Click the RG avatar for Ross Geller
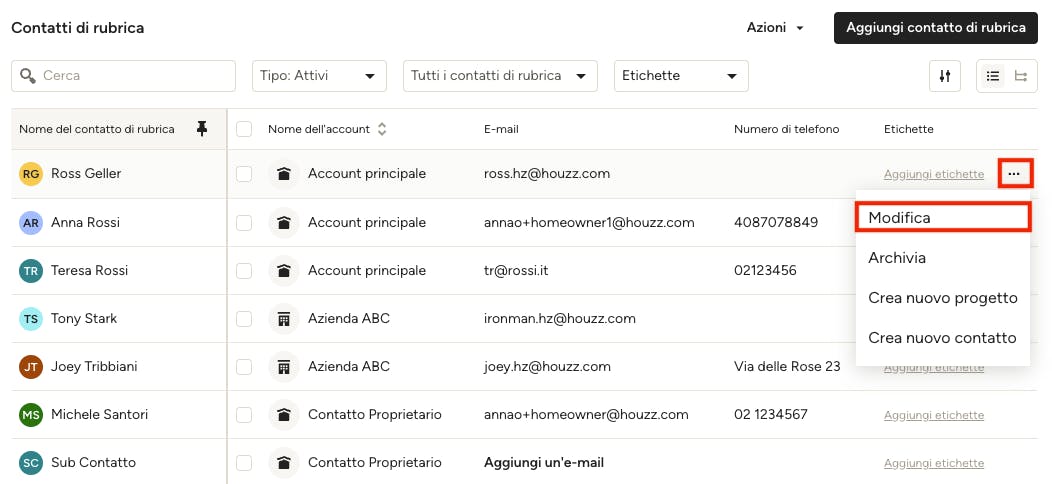Viewport: 1052px width, 484px height. coord(31,174)
